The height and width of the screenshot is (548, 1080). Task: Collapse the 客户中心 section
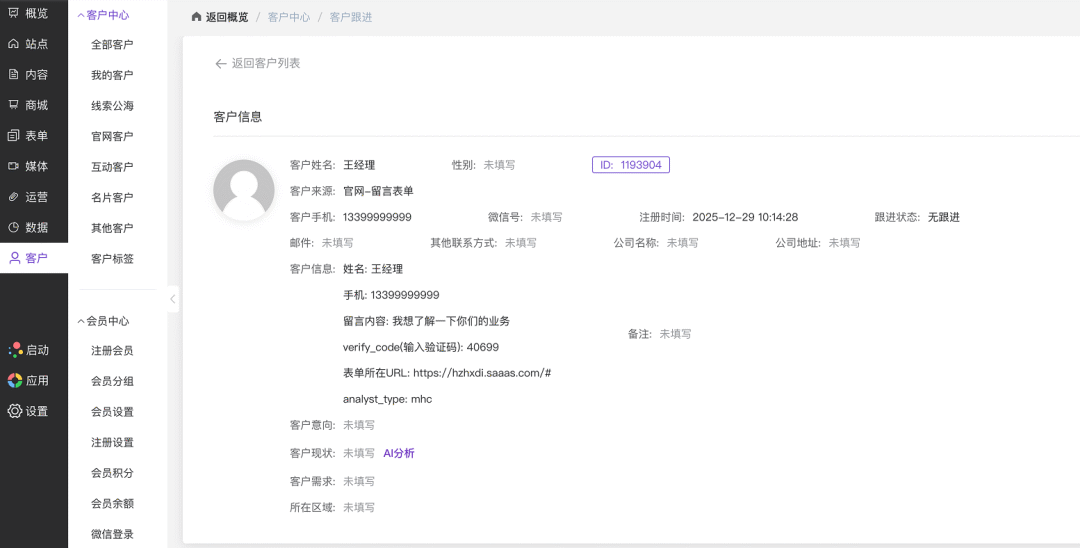pos(81,15)
